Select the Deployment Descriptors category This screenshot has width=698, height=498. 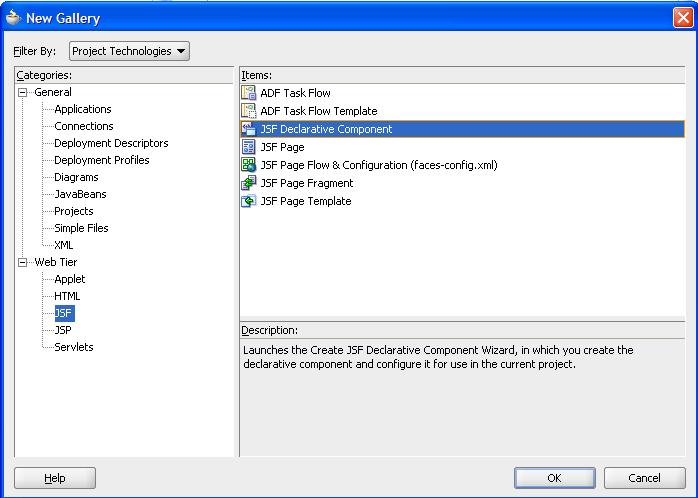coord(111,143)
